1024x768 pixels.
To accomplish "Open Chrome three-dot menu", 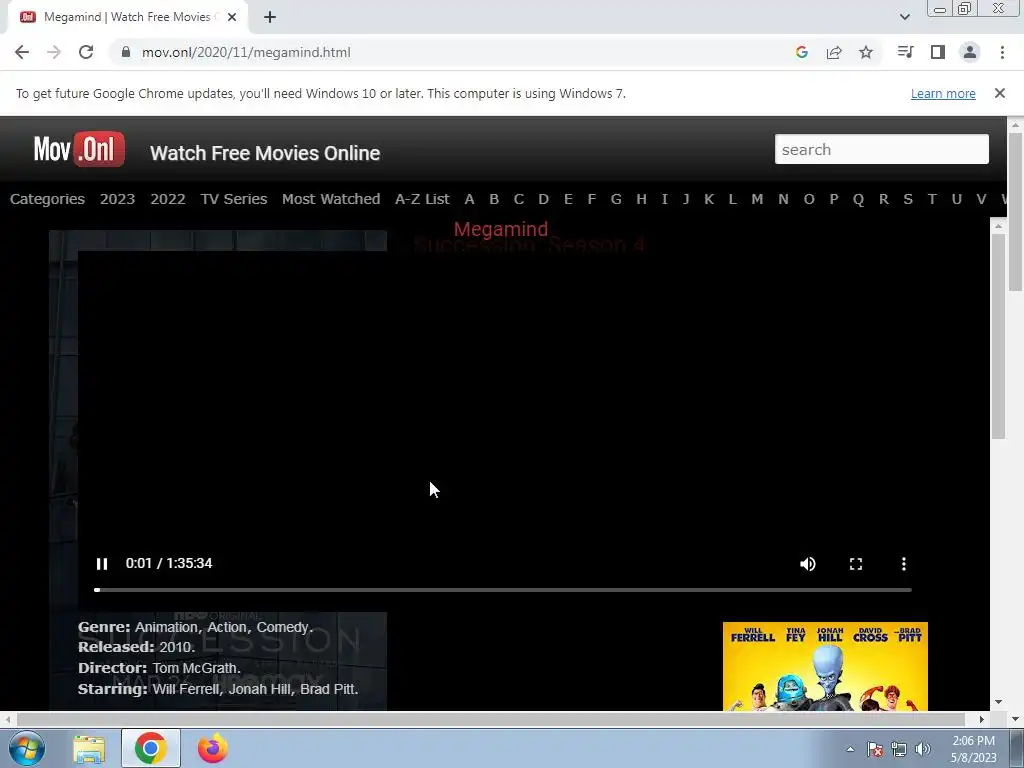I will [1002, 52].
